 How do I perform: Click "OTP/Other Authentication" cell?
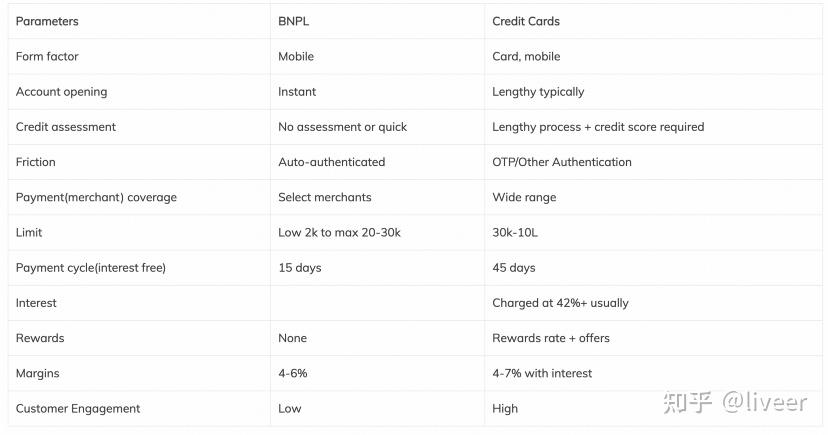click(562, 162)
